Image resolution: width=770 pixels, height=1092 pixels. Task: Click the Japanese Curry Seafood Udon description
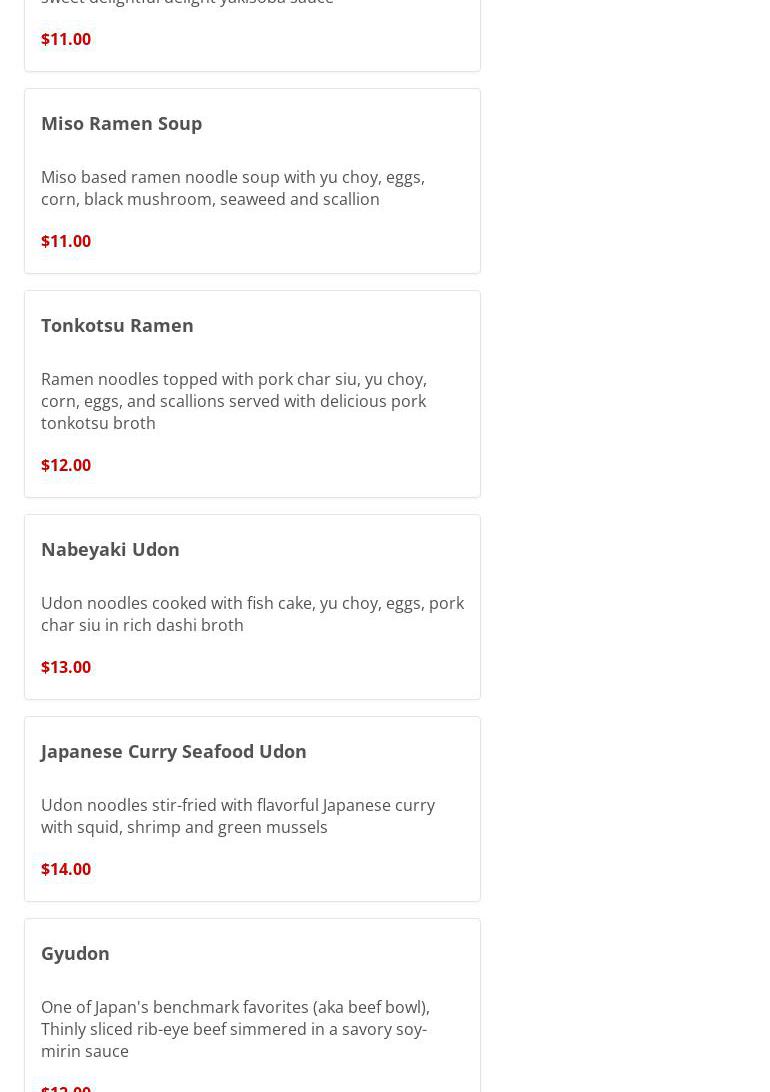(238, 816)
